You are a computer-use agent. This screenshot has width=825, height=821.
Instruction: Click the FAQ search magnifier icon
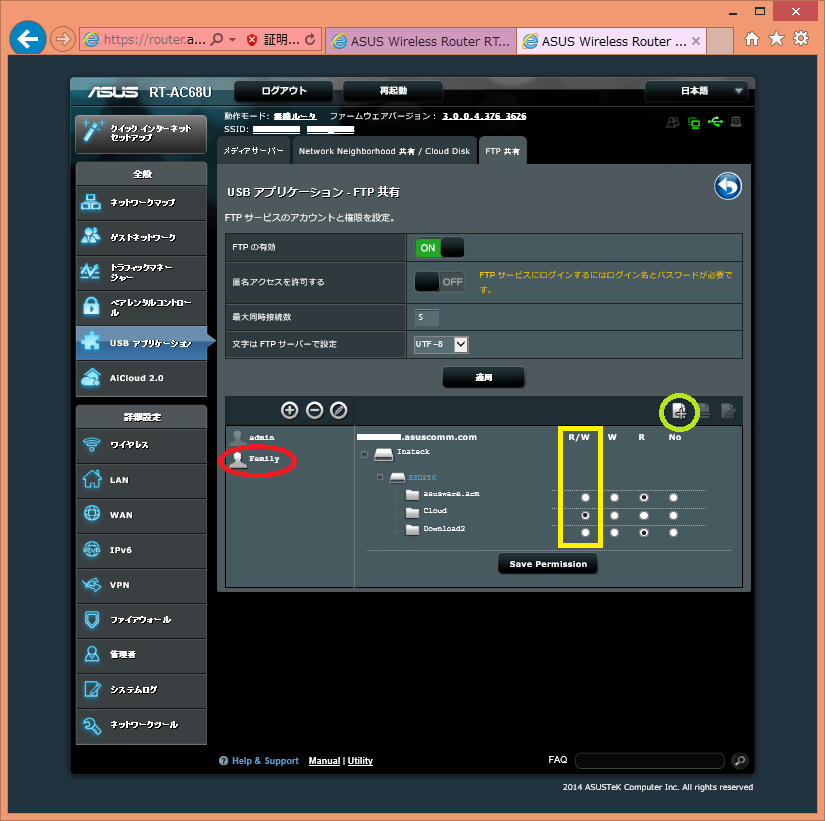point(740,760)
